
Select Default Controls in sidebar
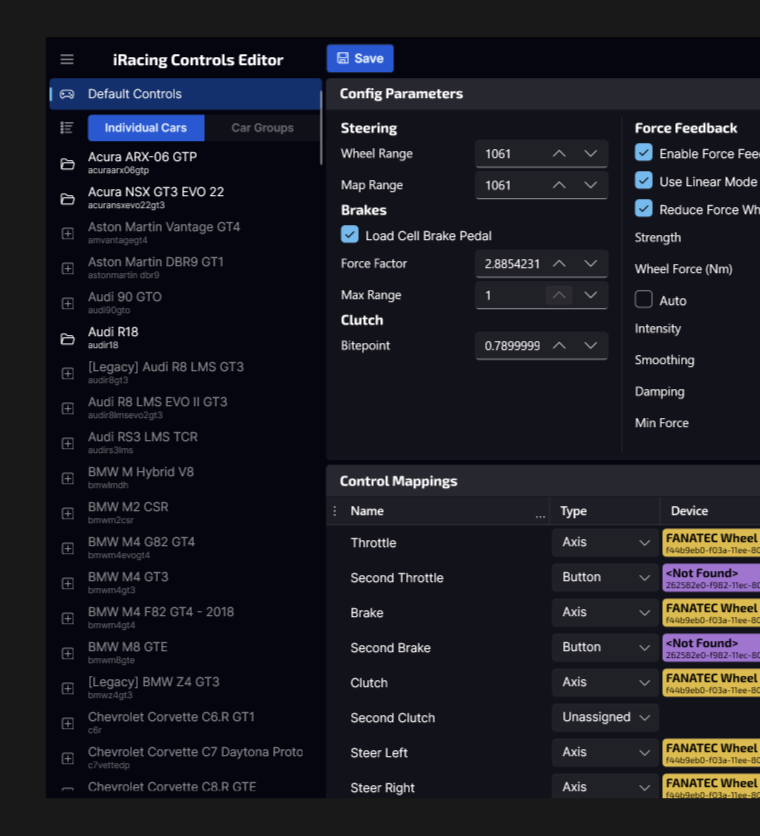pos(186,94)
